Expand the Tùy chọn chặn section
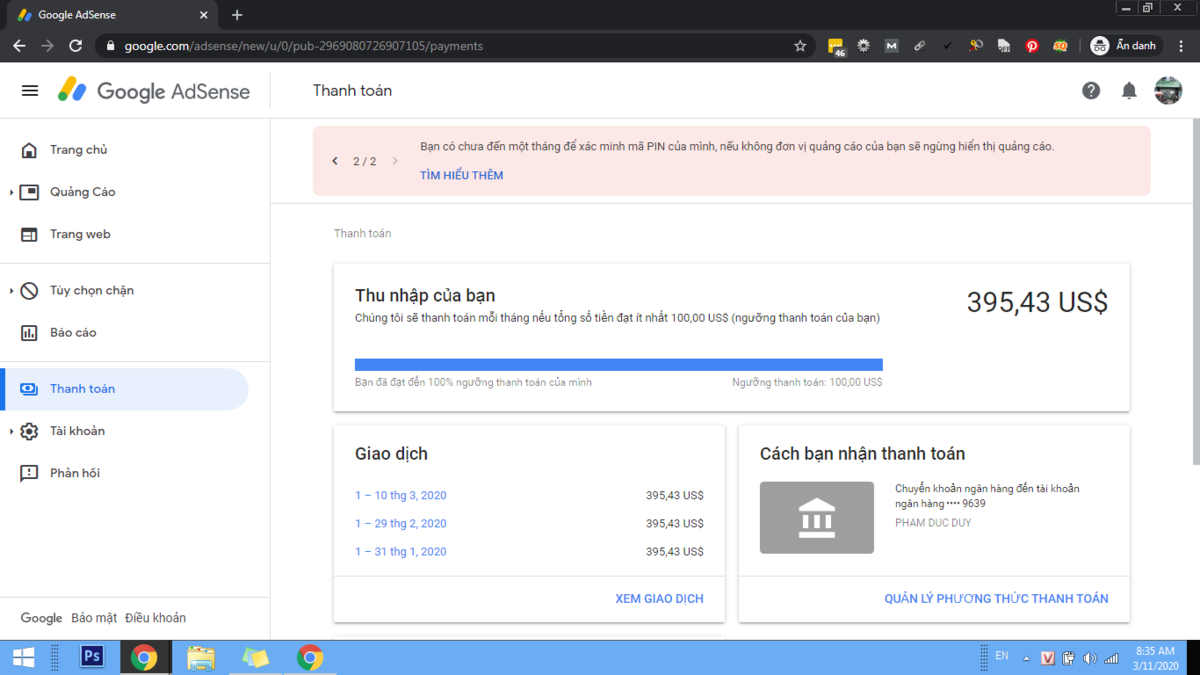1200x675 pixels. click(x=11, y=291)
